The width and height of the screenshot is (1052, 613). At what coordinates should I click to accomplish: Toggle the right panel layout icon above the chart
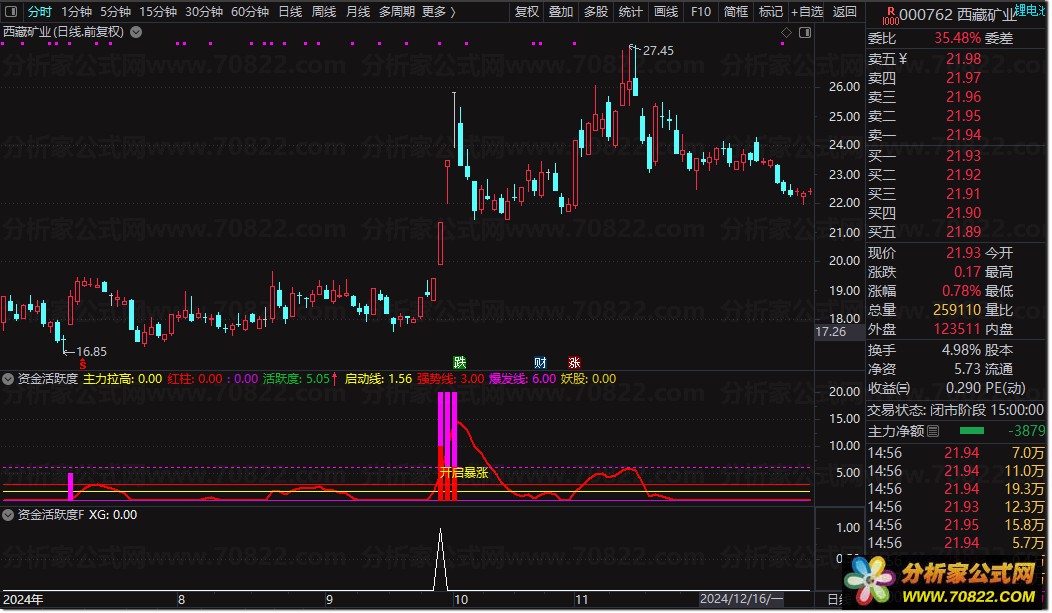(805, 32)
